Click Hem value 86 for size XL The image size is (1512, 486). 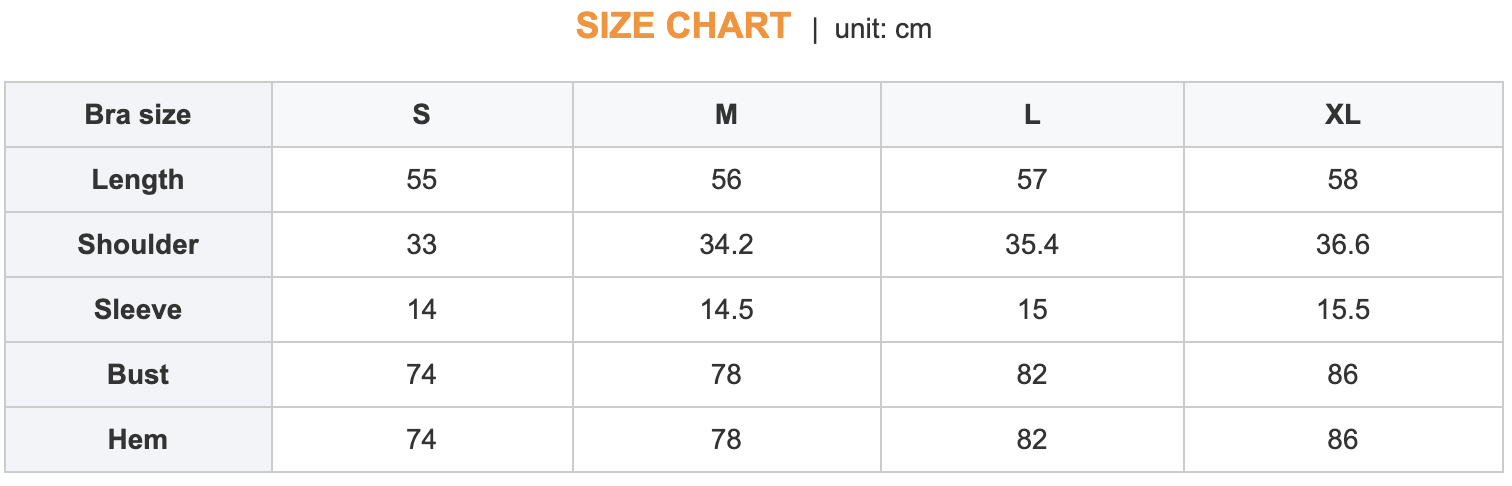tap(1343, 440)
